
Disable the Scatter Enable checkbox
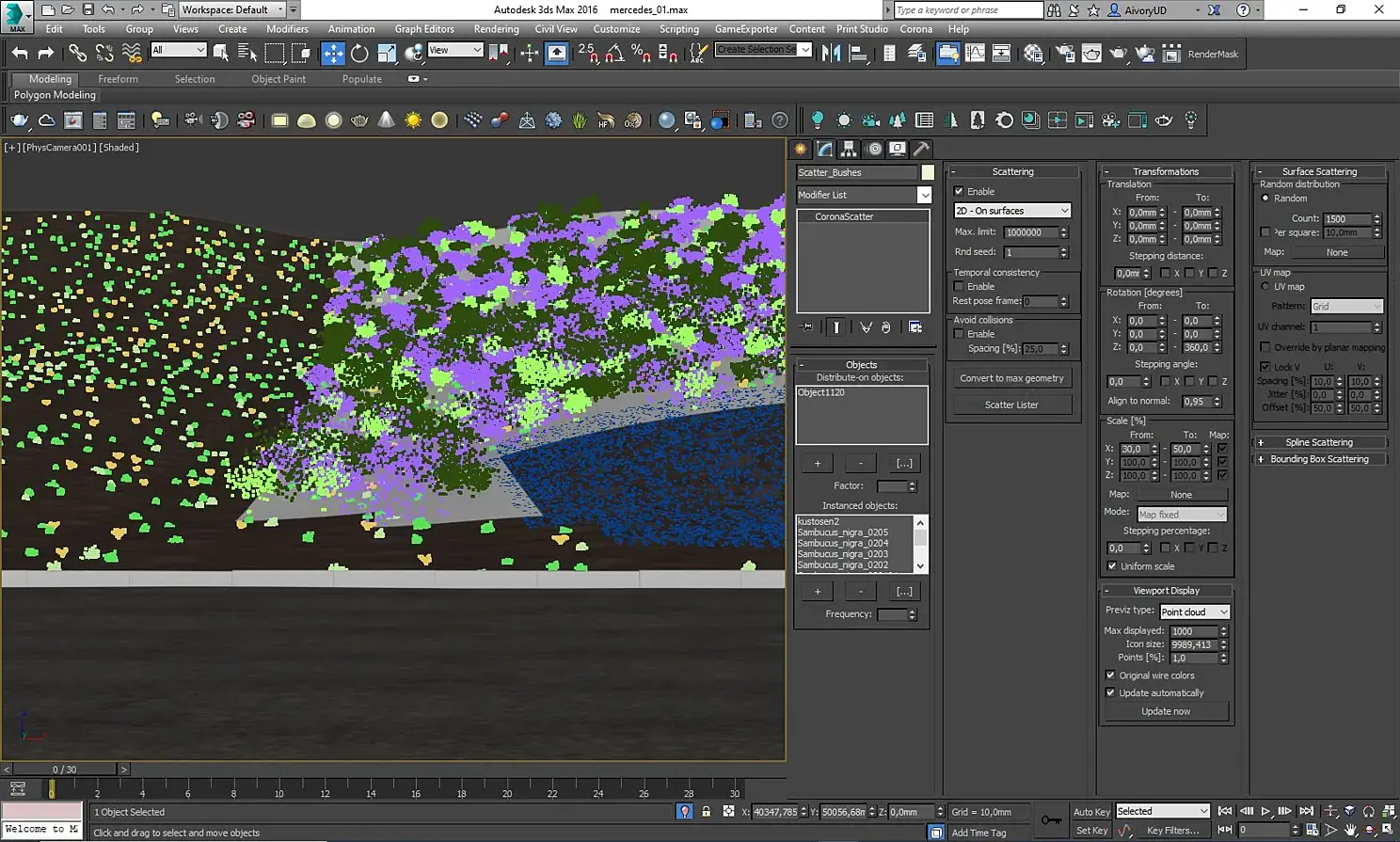(959, 191)
